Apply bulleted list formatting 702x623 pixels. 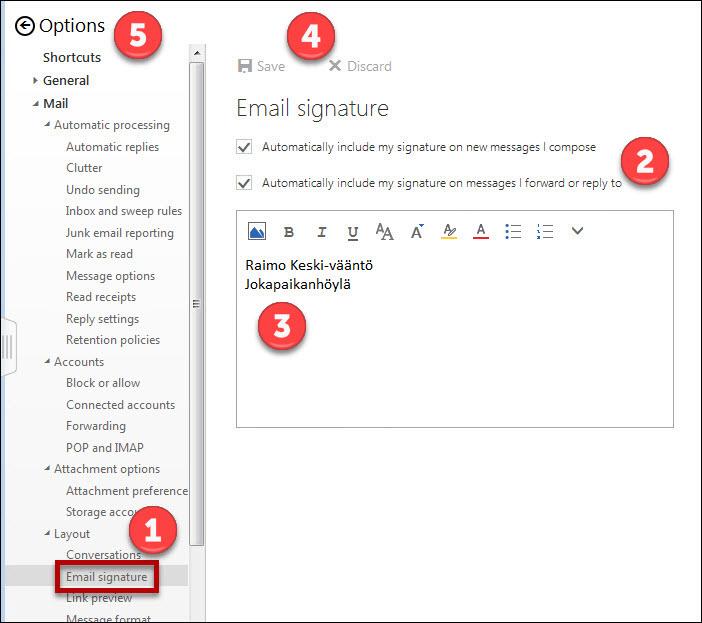[x=513, y=231]
